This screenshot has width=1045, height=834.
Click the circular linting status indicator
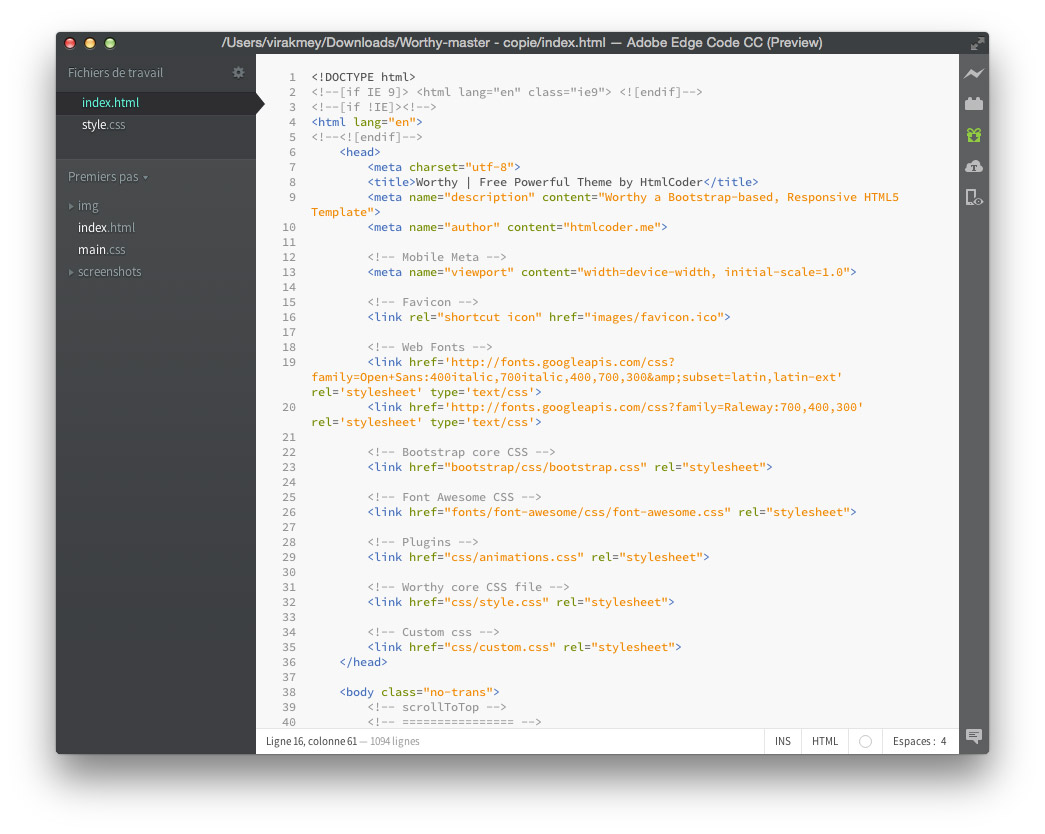tap(865, 741)
